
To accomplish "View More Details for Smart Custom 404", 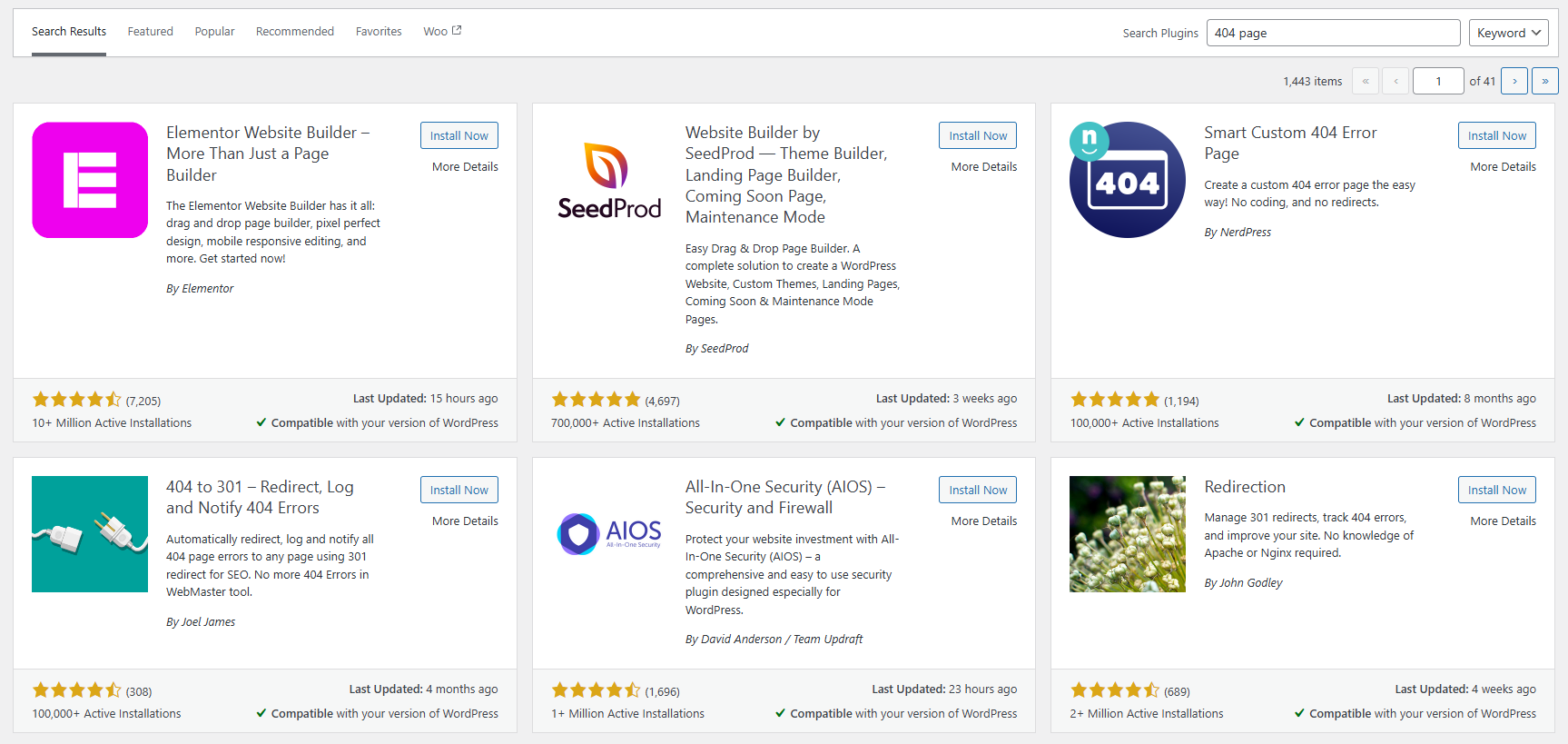I will (1504, 167).
